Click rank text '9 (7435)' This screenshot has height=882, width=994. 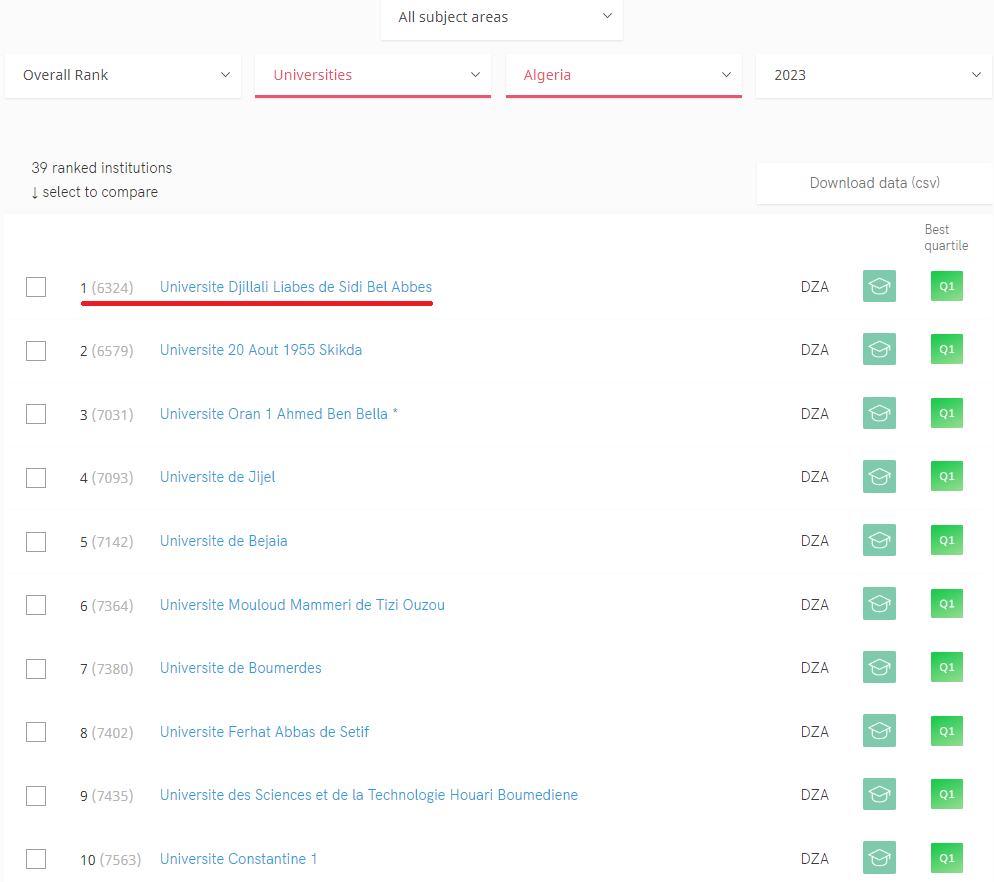pos(106,795)
